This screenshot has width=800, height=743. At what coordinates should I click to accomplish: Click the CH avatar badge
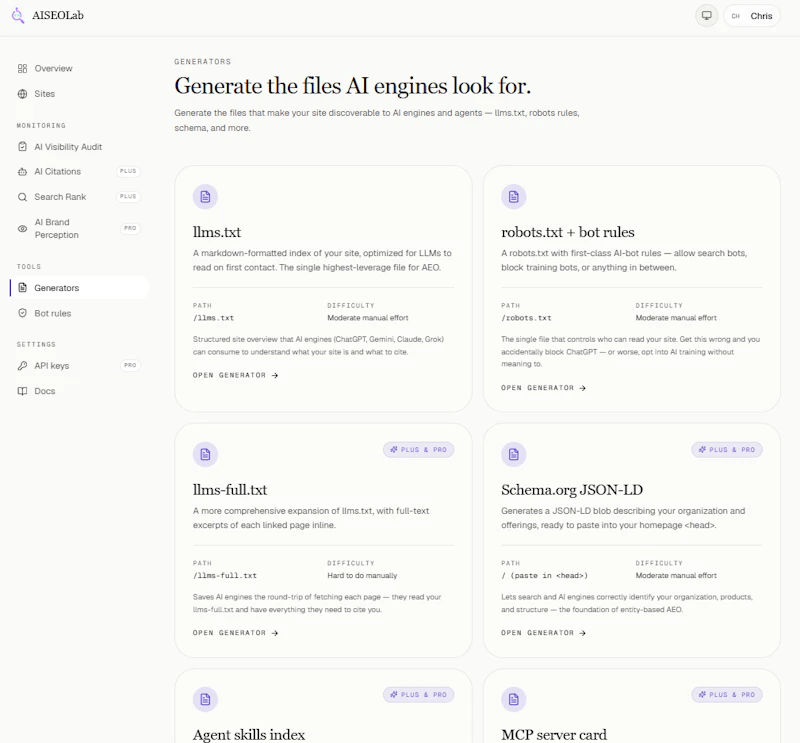coord(735,16)
